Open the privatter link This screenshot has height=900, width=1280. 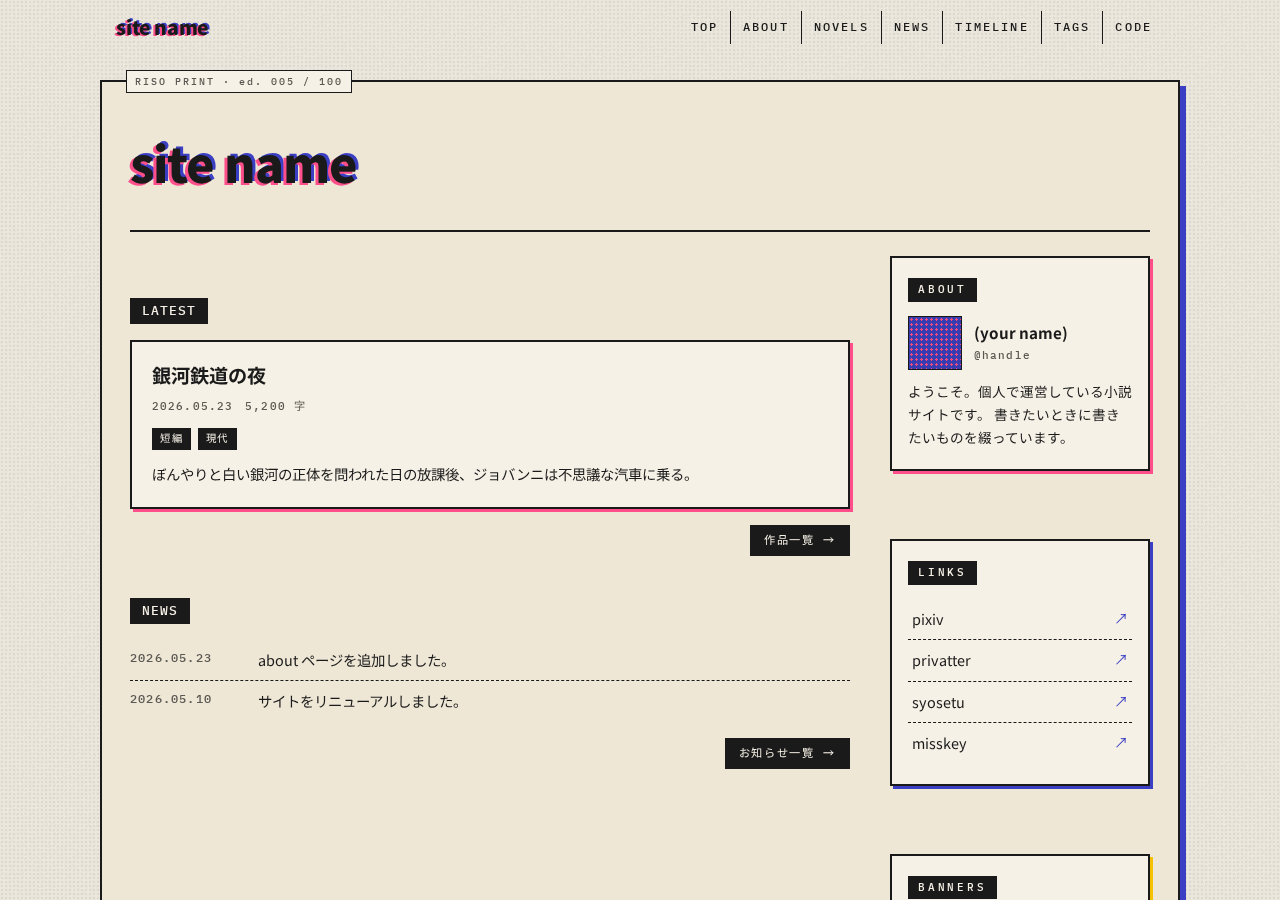pyautogui.click(x=1020, y=661)
